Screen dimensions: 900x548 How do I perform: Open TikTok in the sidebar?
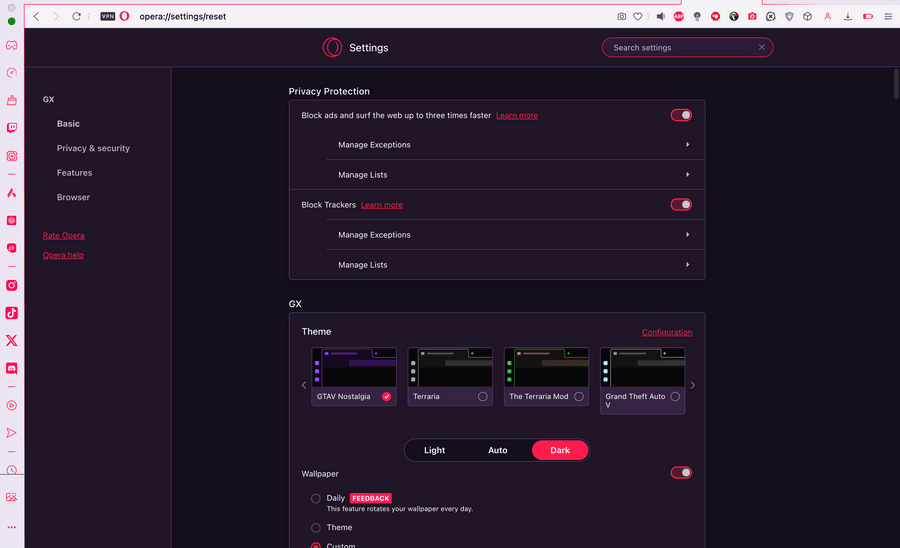(11, 313)
